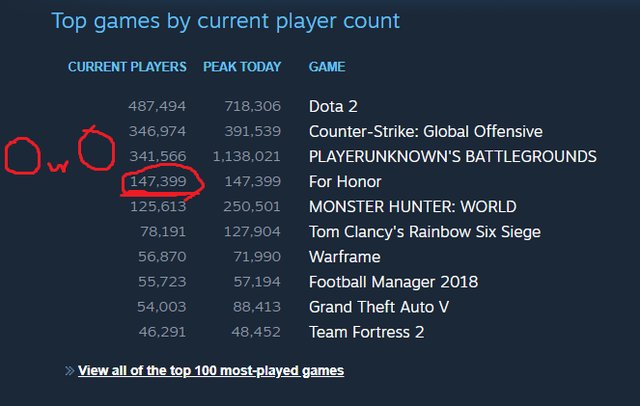640x406 pixels.
Task: Click PUBG's peak today value 1,138,021
Action: pos(247,156)
